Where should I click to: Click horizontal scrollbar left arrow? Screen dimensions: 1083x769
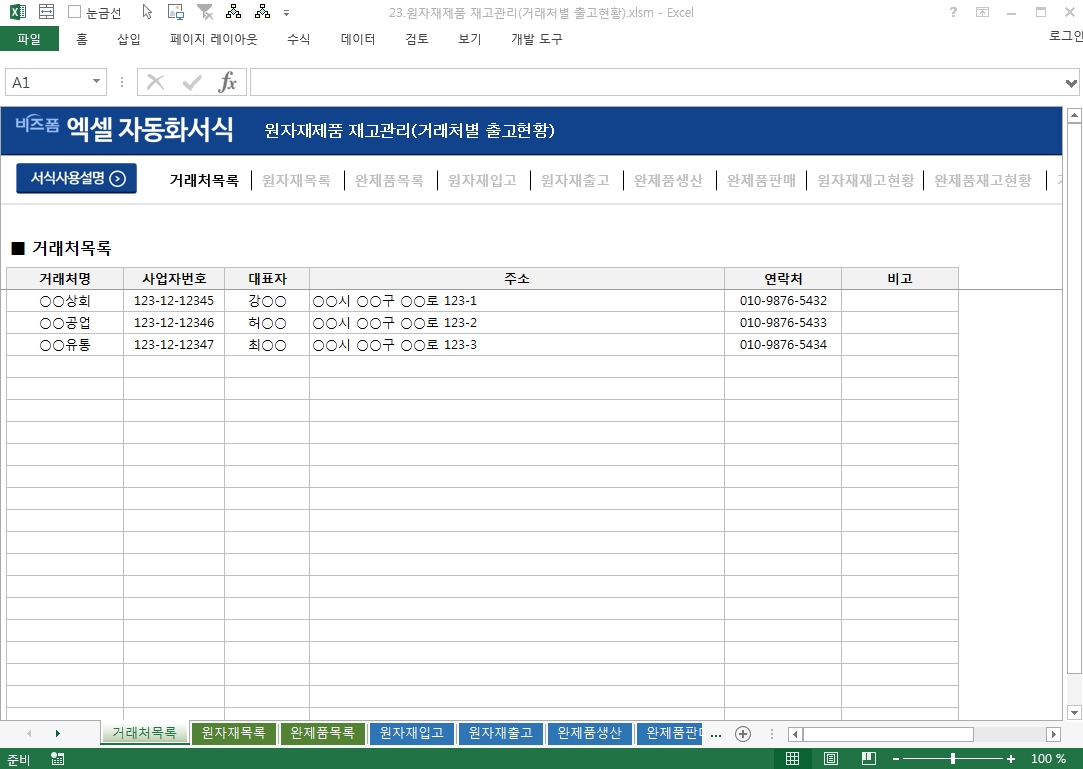795,734
